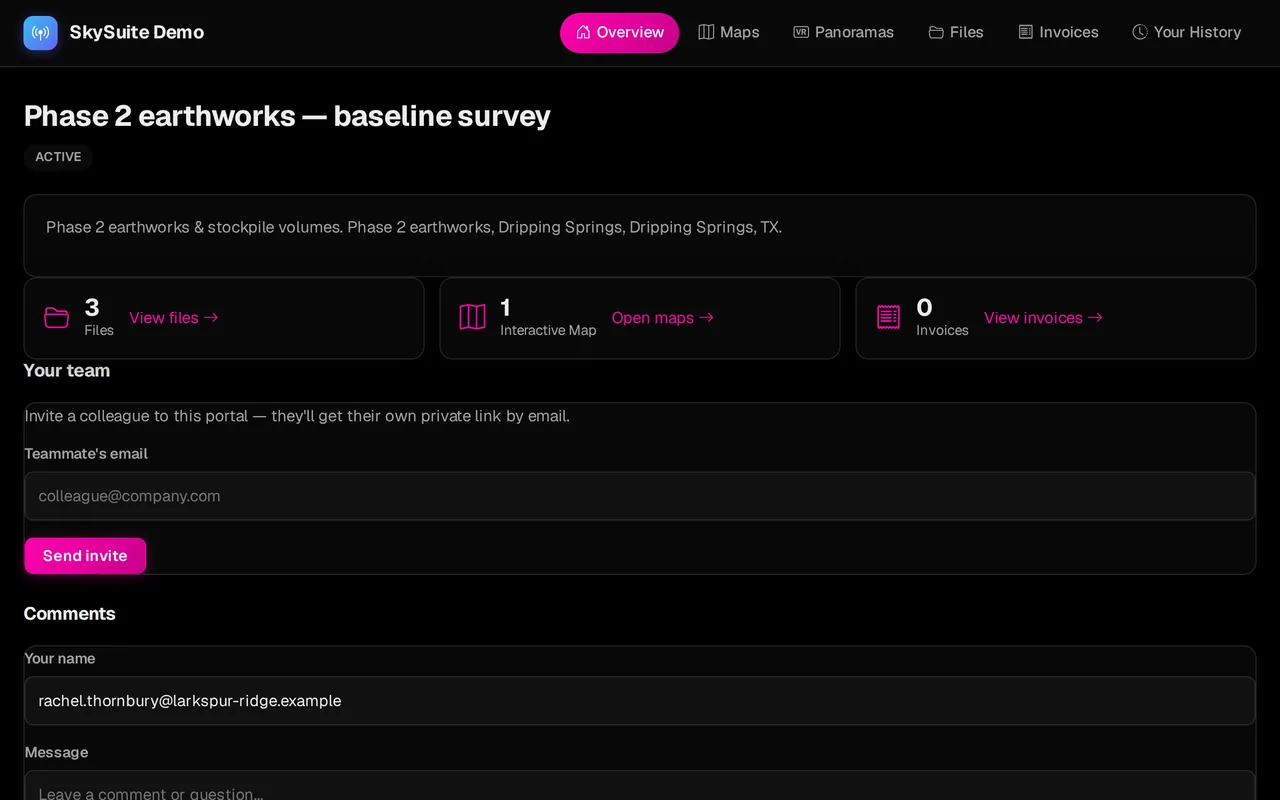Viewport: 1280px width, 800px height.
Task: Follow the View invoices link
Action: pyautogui.click(x=1044, y=318)
